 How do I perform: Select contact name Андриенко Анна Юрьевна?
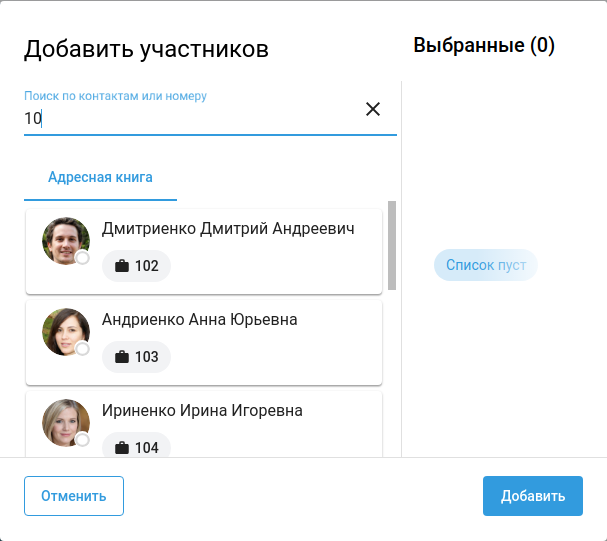coord(199,320)
